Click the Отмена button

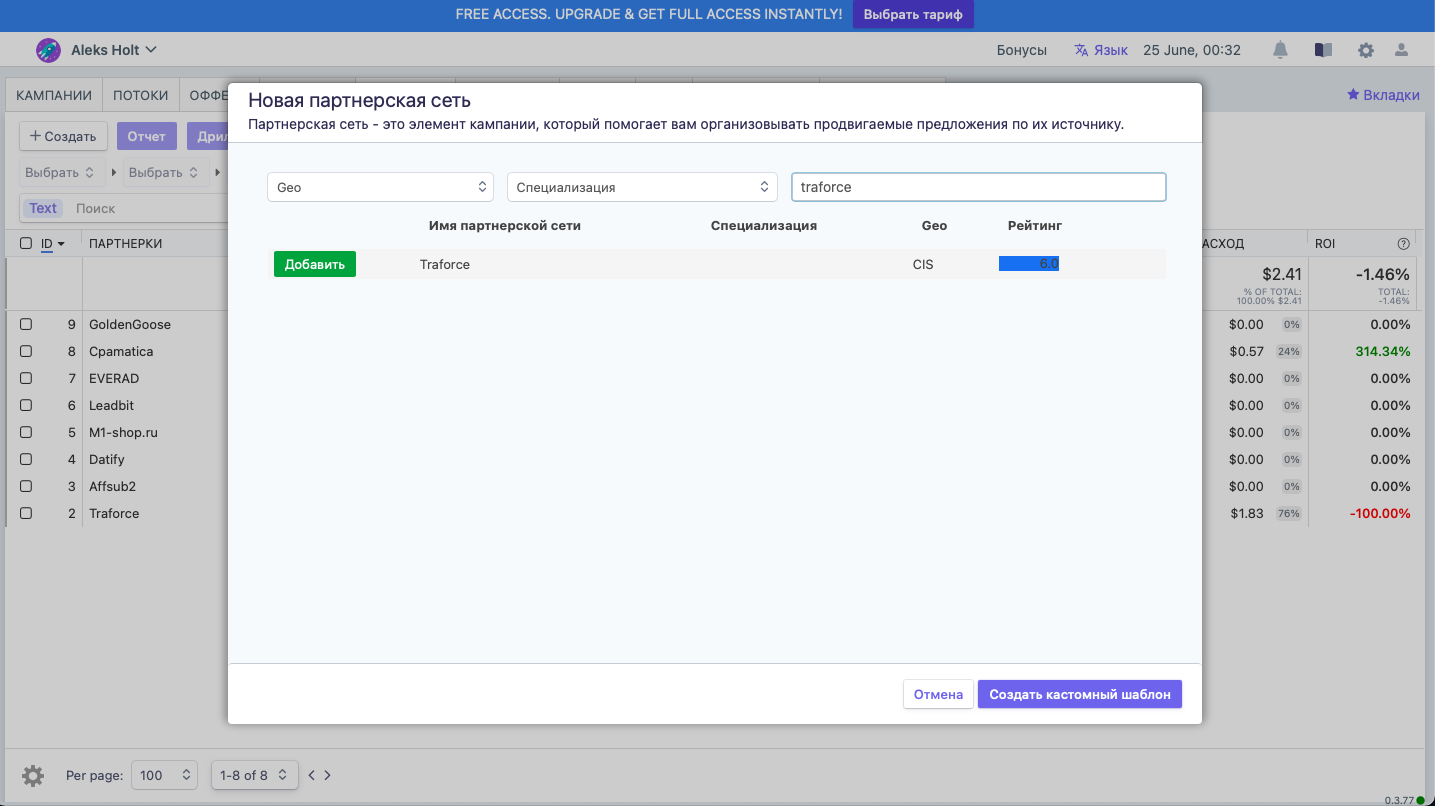pyautogui.click(x=938, y=694)
